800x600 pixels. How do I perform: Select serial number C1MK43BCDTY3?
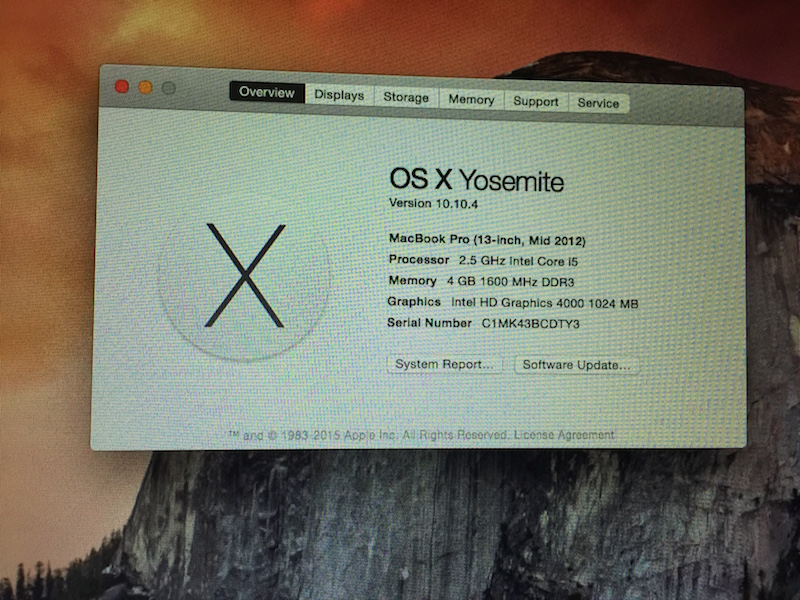531,323
